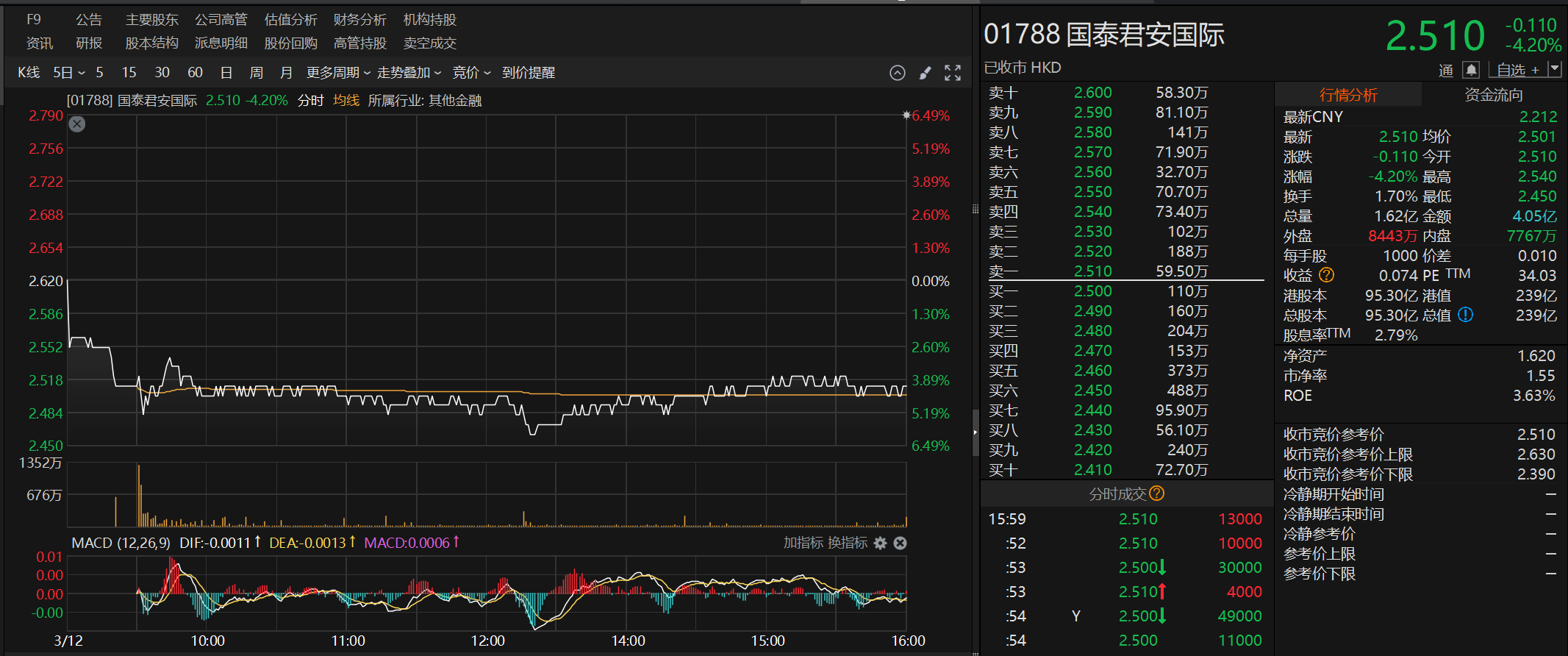Screen dimensions: 1568x656
Task: Click the industry label 所属行业: 其他金融
Action: coord(425,100)
